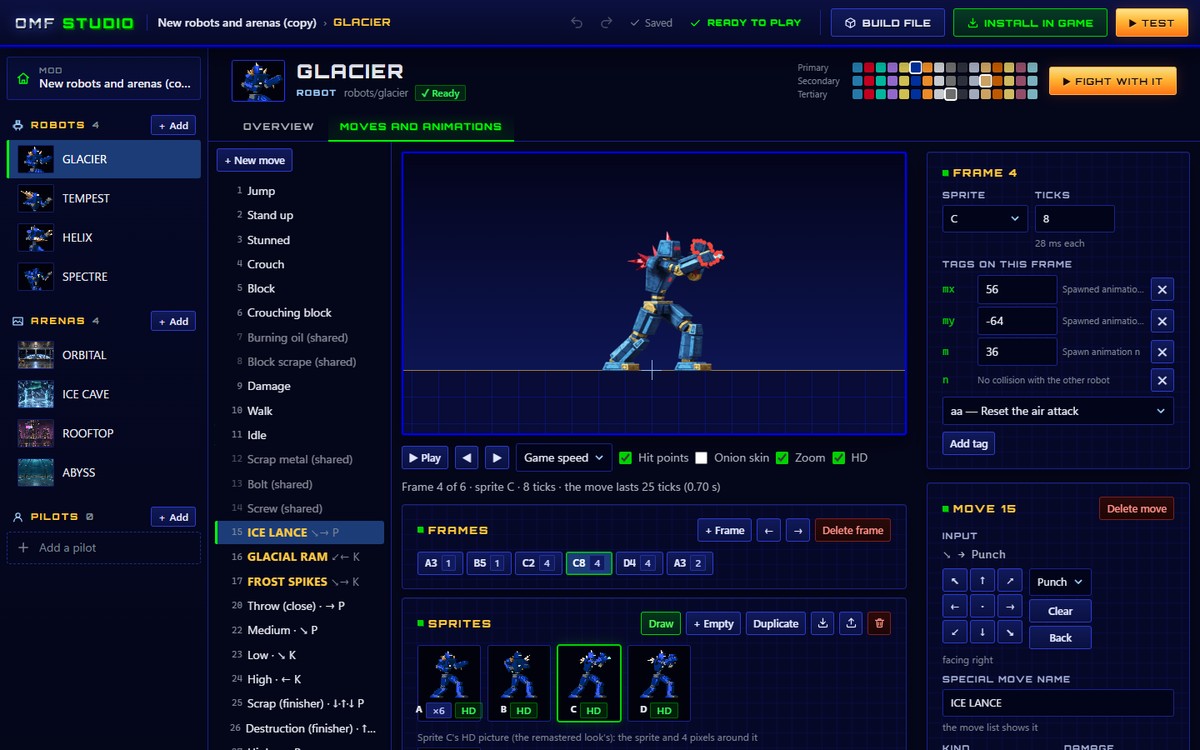Toggle the HD checkbox under the preview
Viewport: 1200px width, 750px height.
click(839, 458)
